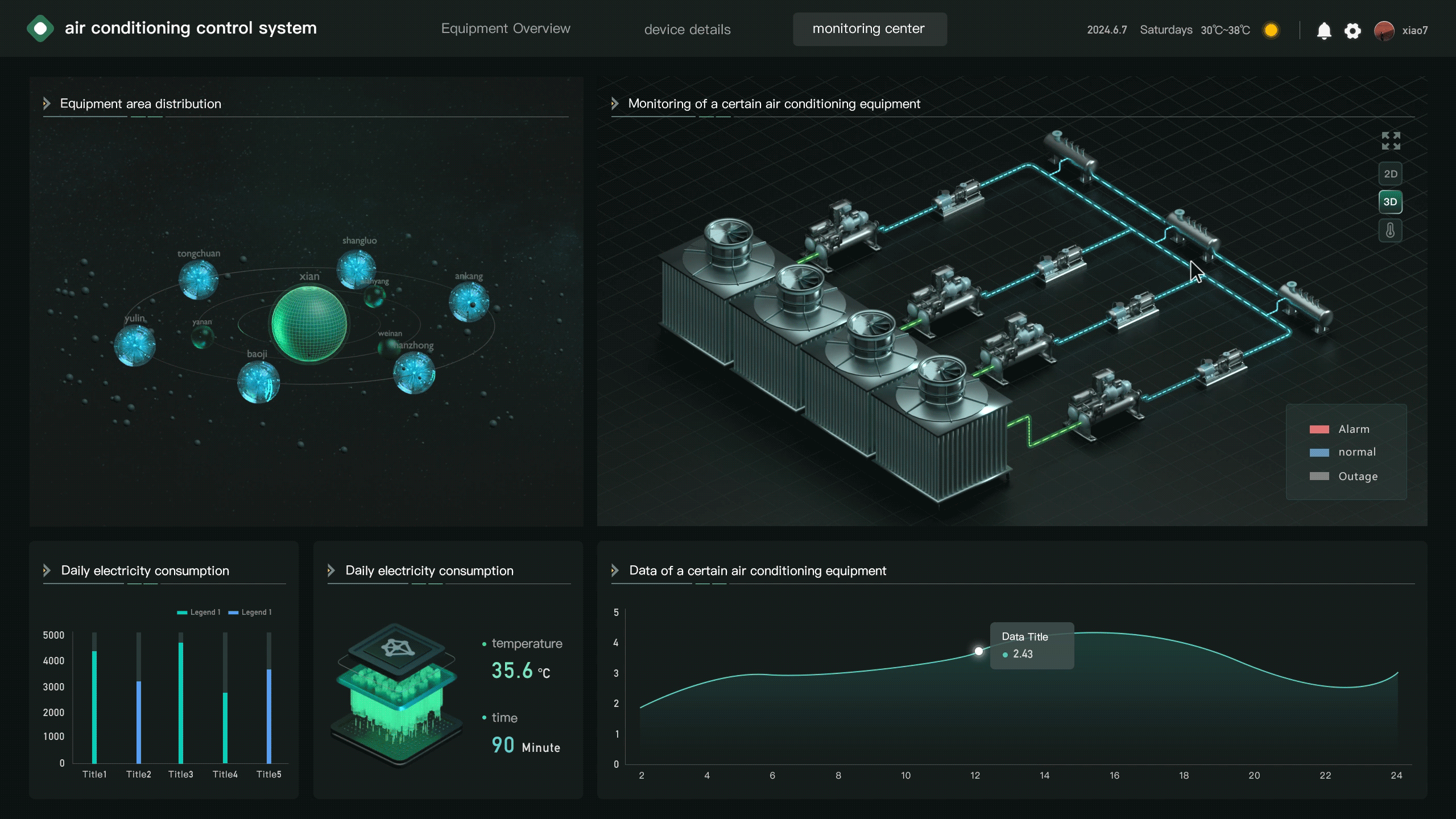Click the 5000 label on the y-axis
Screen dimensions: 1456x819
click(53, 635)
